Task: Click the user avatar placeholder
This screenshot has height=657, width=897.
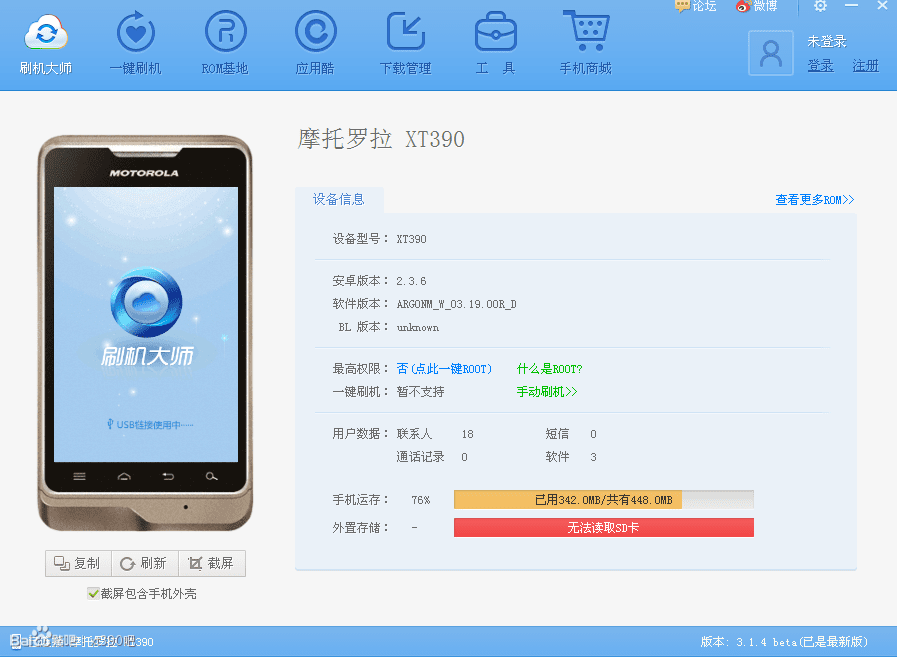Action: tap(771, 53)
